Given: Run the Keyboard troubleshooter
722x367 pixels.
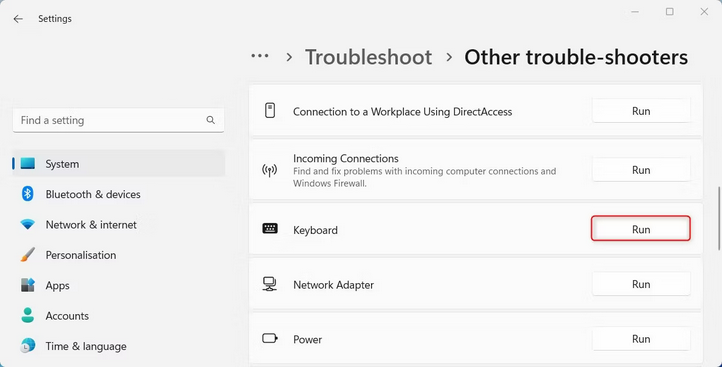Looking at the screenshot, I should point(641,229).
